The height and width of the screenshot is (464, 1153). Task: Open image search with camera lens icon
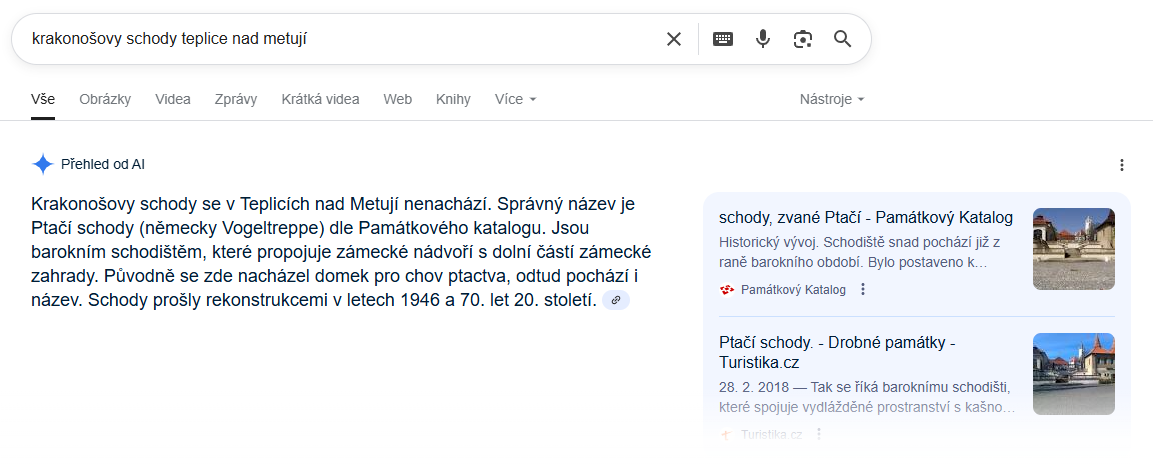[802, 39]
